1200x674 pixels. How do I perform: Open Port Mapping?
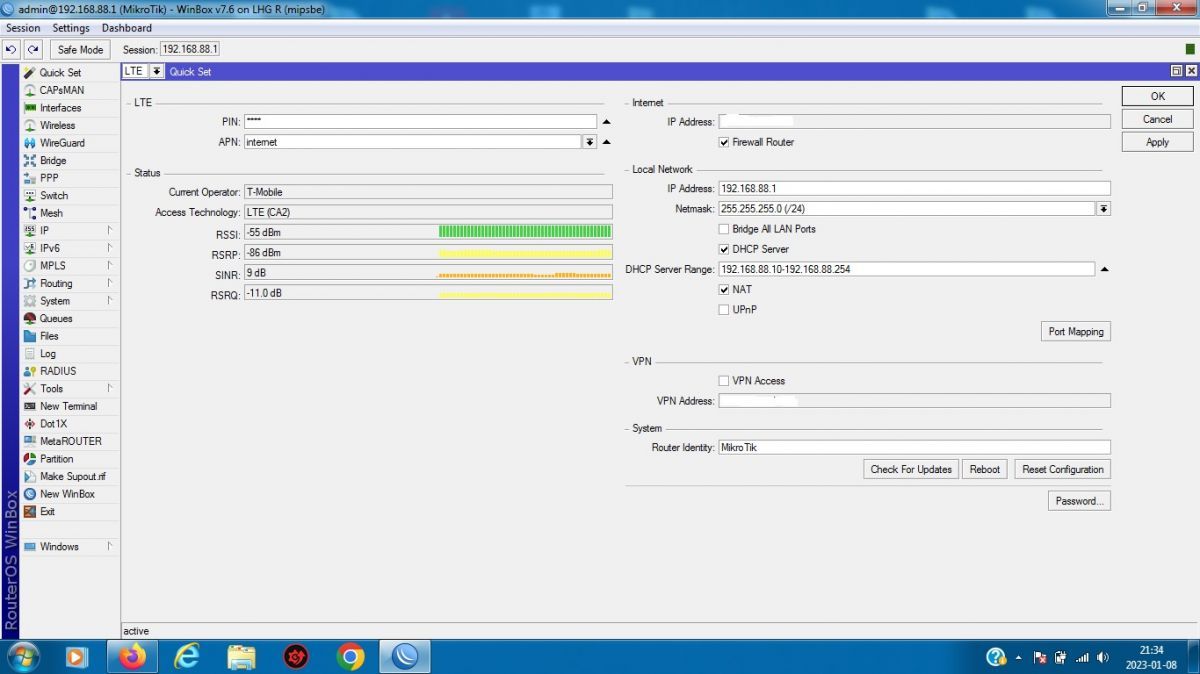1076,331
